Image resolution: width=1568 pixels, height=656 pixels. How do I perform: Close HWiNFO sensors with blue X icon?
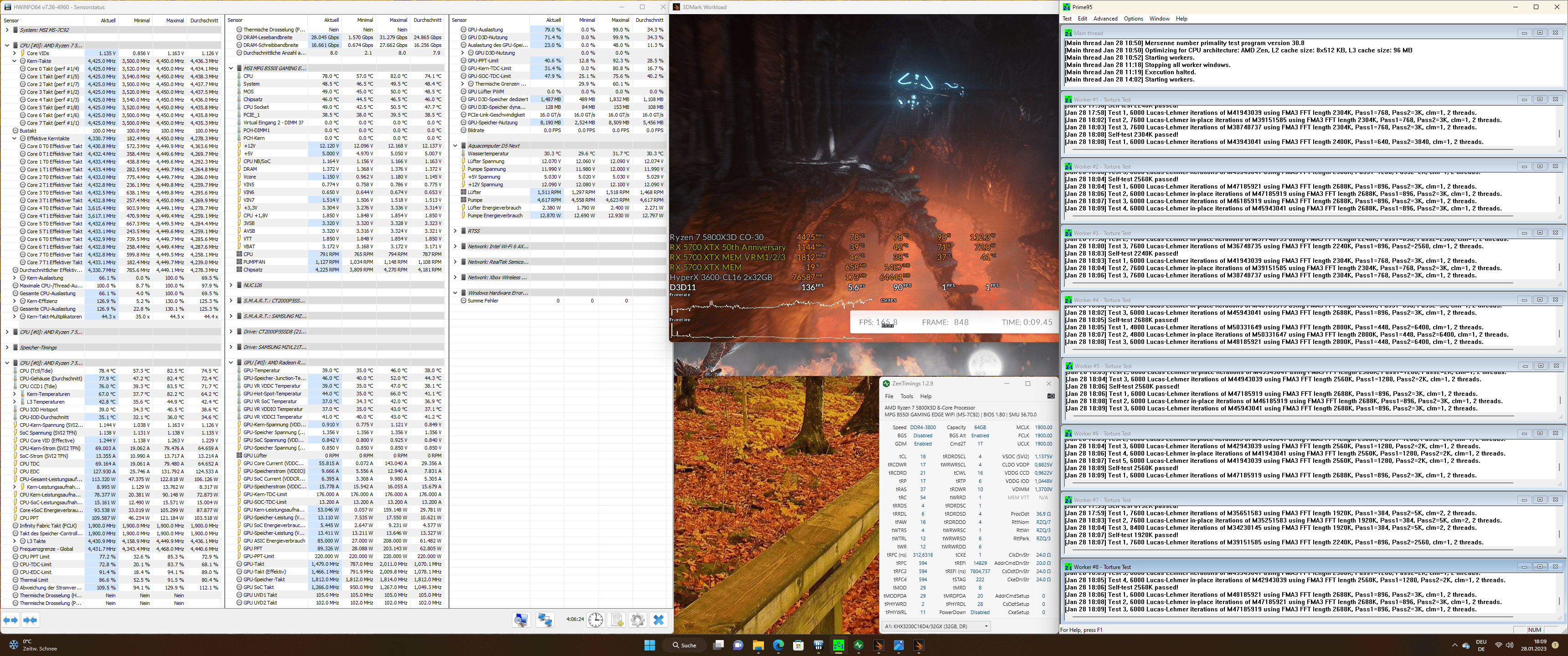659,620
